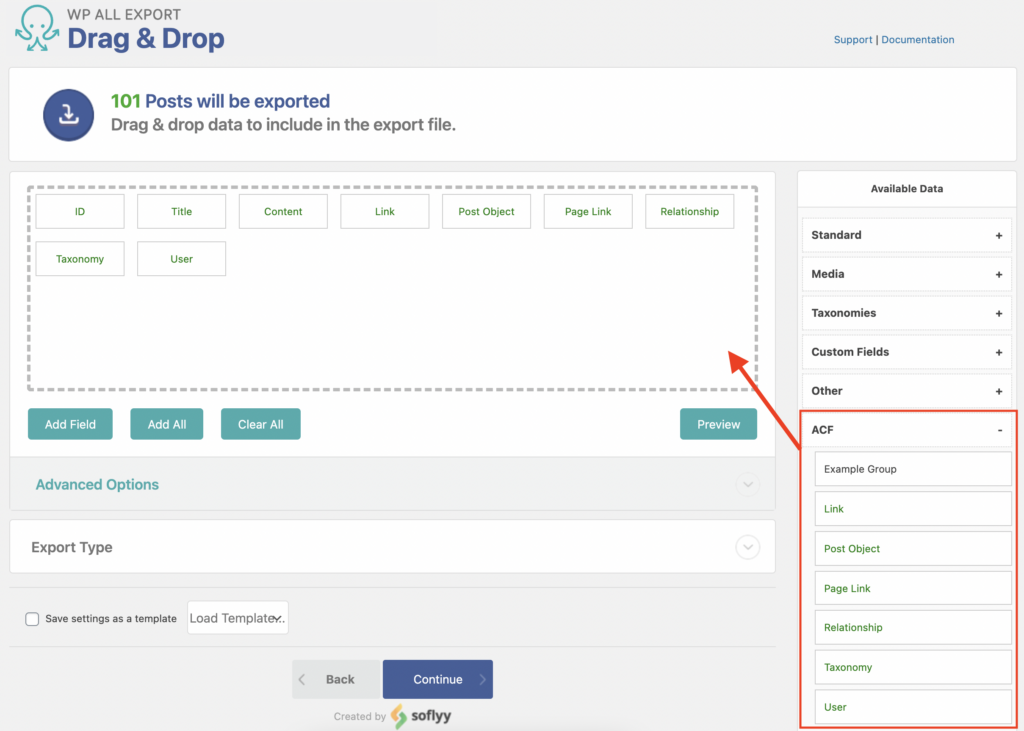This screenshot has height=731, width=1024.
Task: Click the Add Field button
Action: 70,424
